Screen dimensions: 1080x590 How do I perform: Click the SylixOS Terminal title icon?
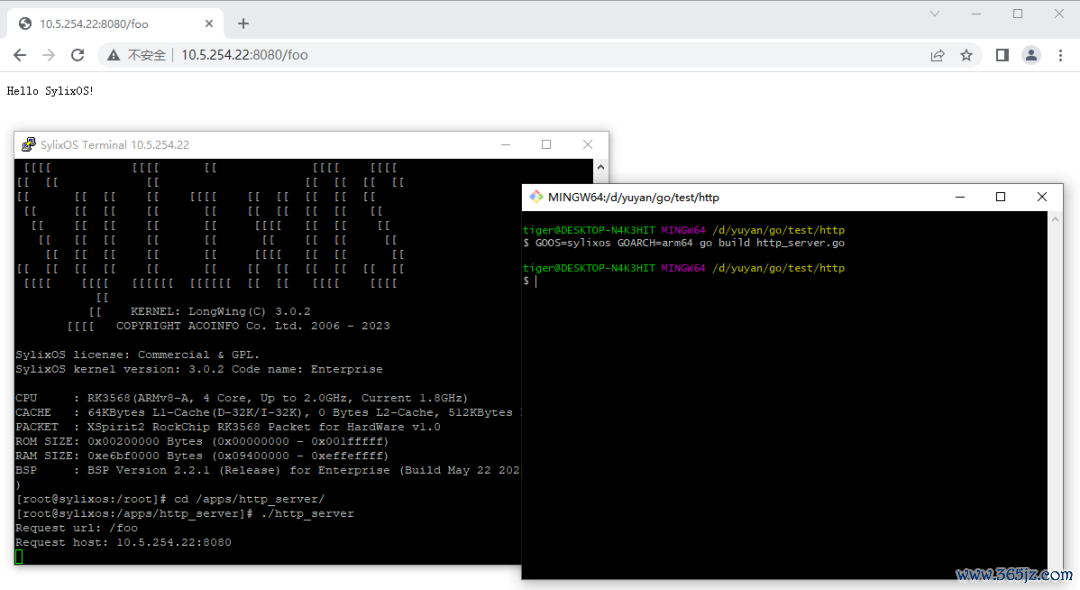(28, 145)
